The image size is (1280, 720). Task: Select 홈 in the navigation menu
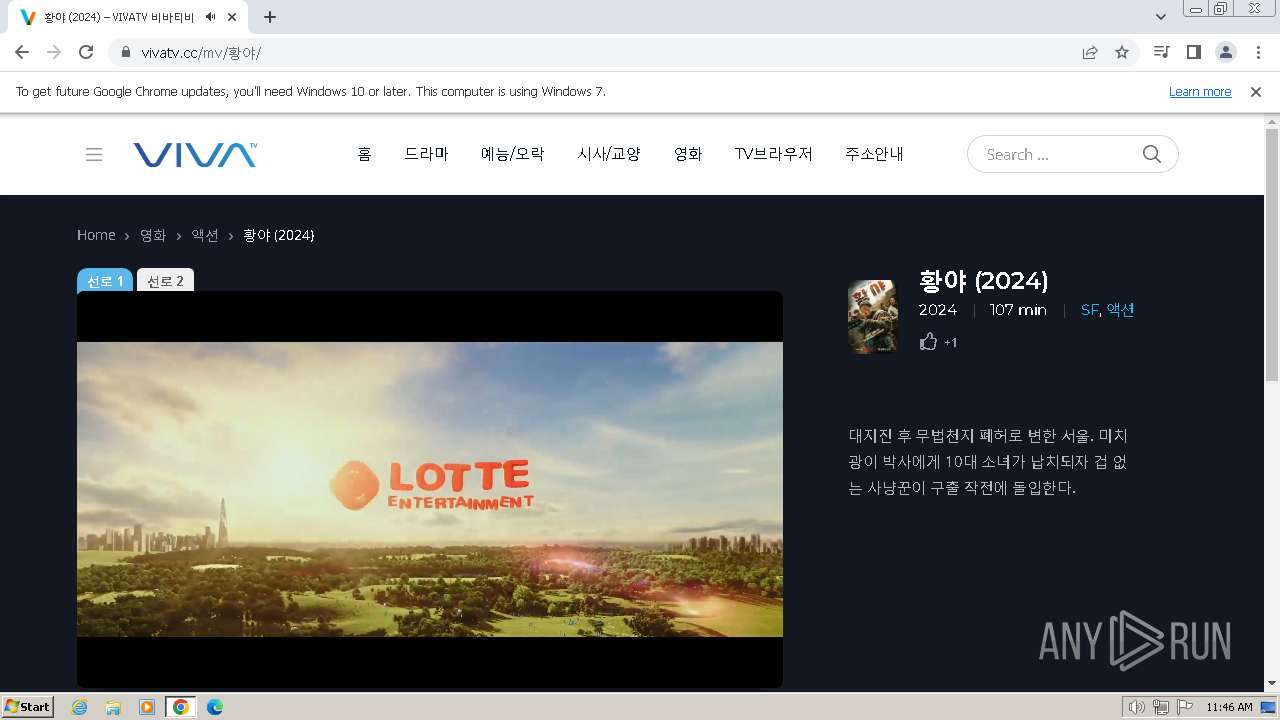coord(364,154)
